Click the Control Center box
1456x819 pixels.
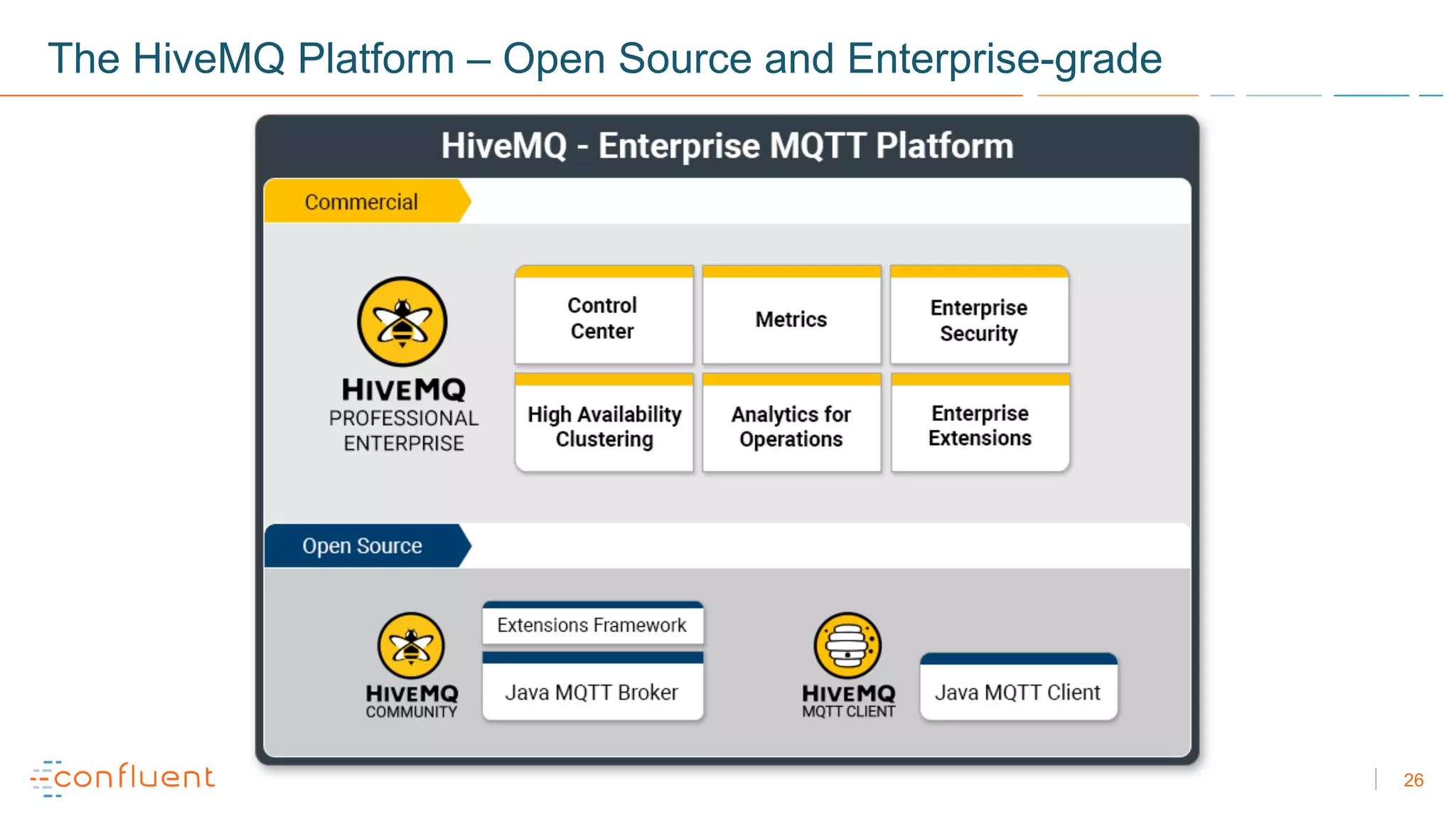pyautogui.click(x=604, y=318)
